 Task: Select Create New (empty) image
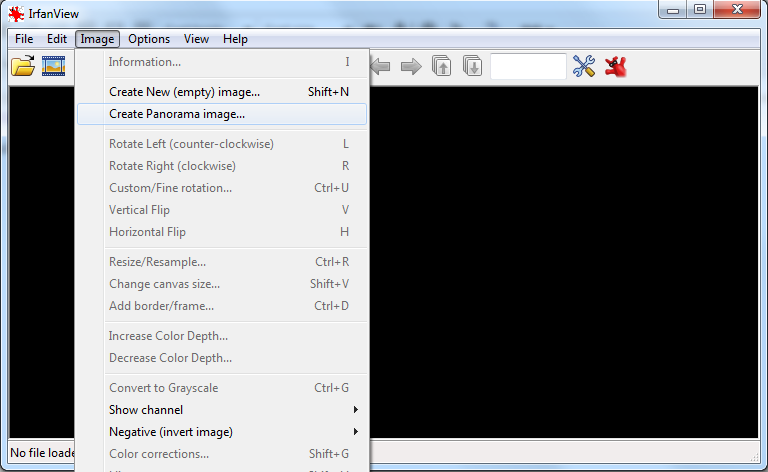(184, 92)
